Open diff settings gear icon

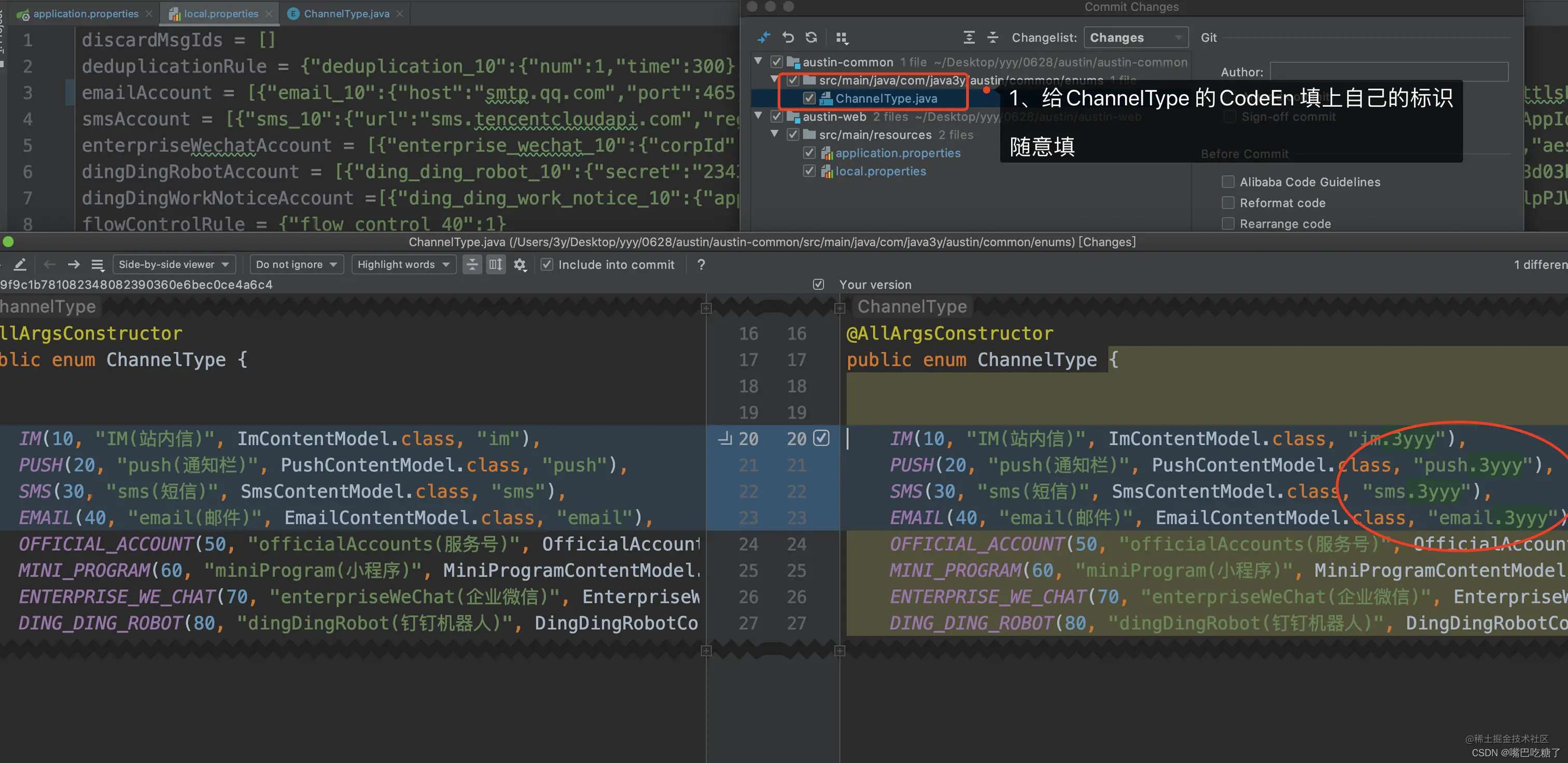pos(520,265)
